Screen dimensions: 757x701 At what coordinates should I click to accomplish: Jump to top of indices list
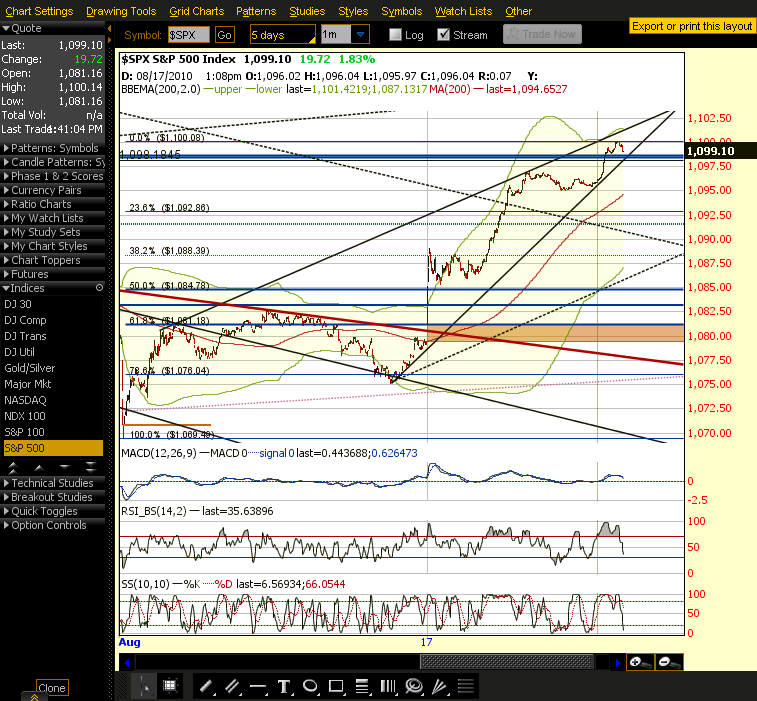(14, 467)
